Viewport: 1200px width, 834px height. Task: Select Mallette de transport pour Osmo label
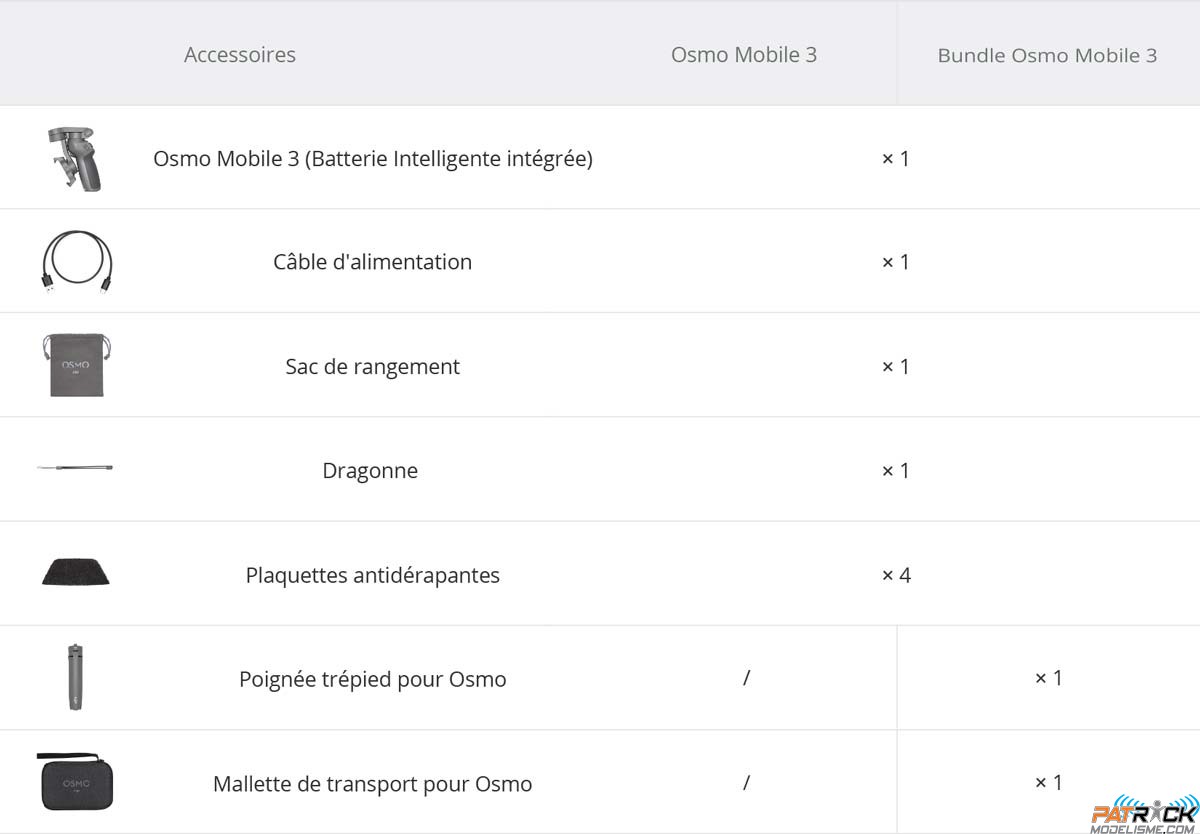(373, 784)
